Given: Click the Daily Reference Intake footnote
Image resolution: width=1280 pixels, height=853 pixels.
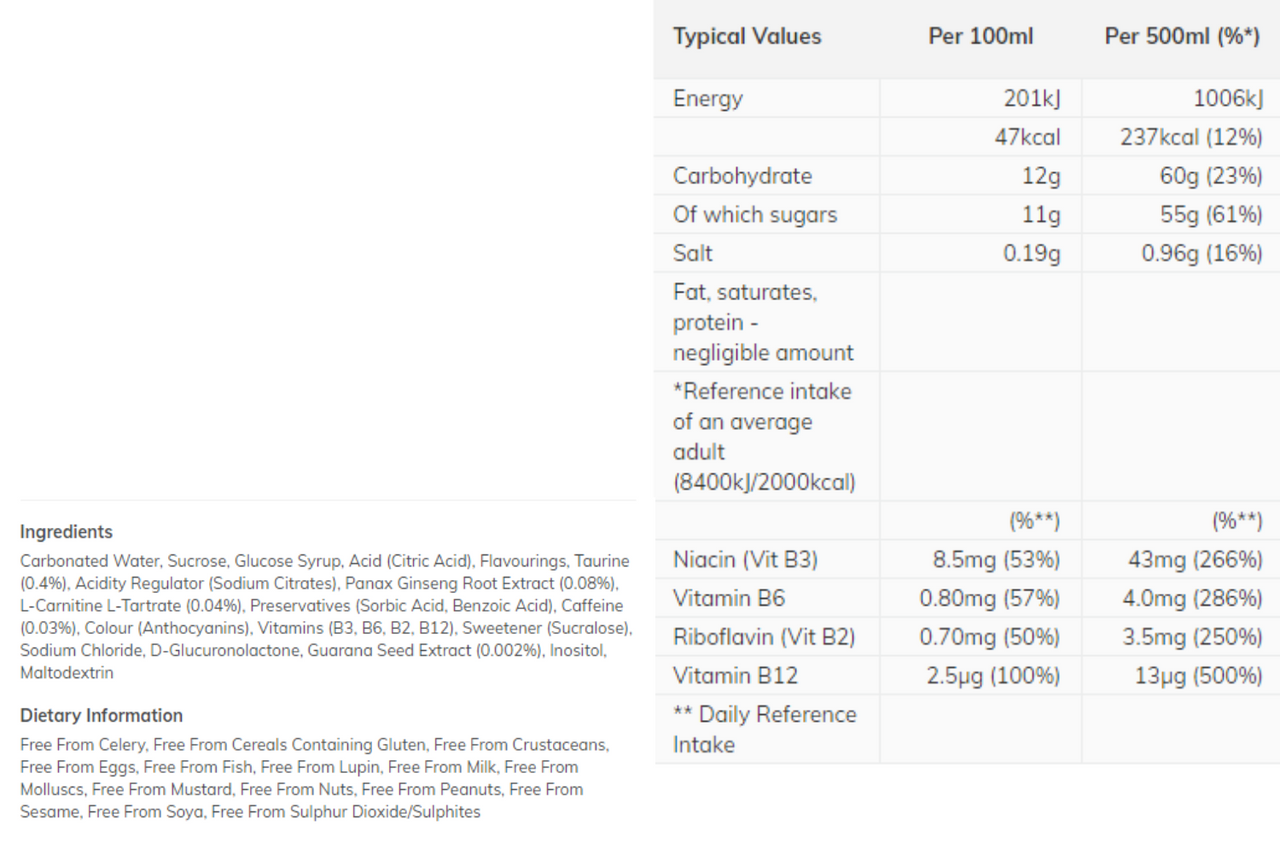Looking at the screenshot, I should pos(765,730).
